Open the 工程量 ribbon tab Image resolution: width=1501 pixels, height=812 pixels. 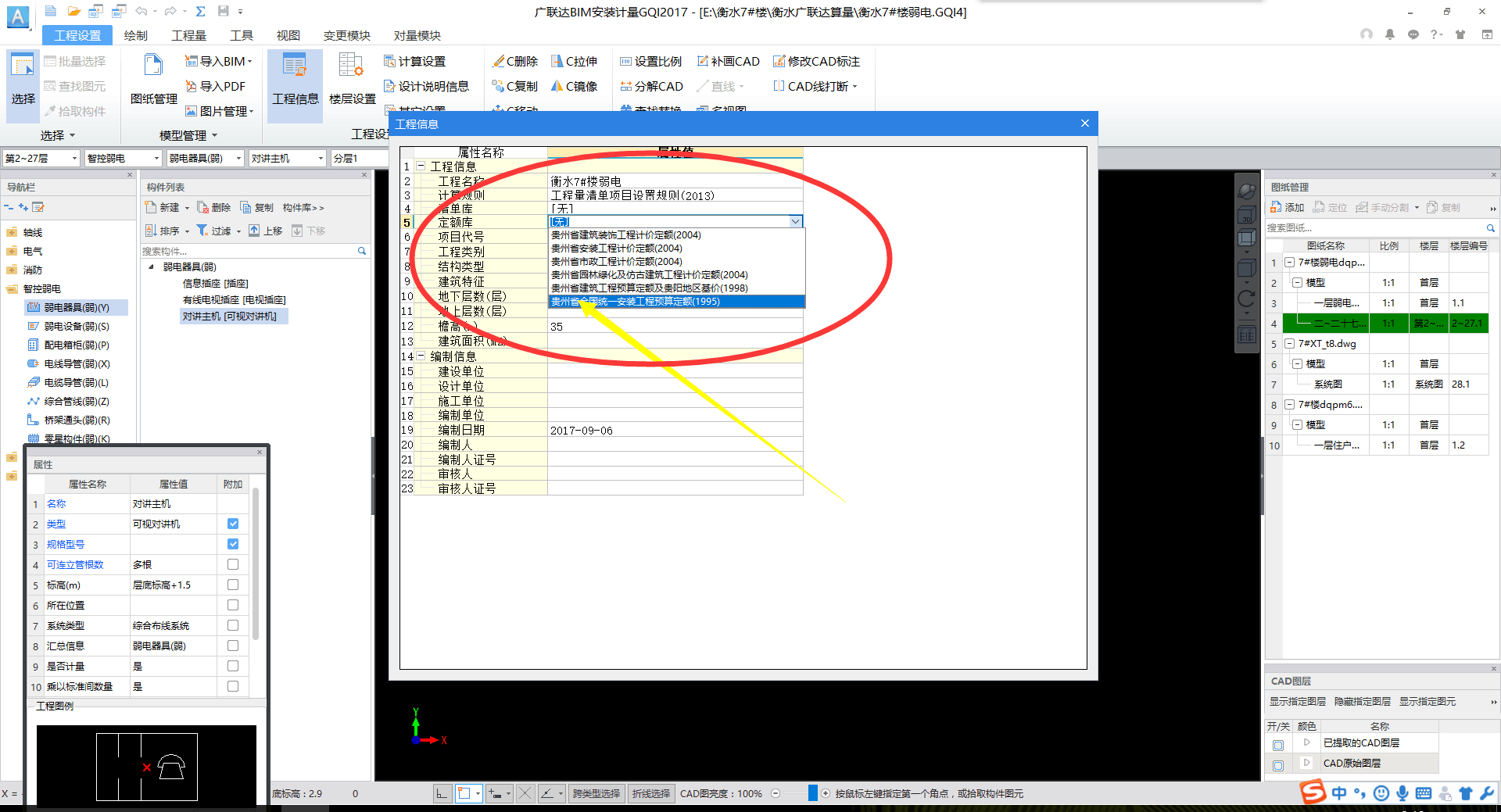(189, 35)
